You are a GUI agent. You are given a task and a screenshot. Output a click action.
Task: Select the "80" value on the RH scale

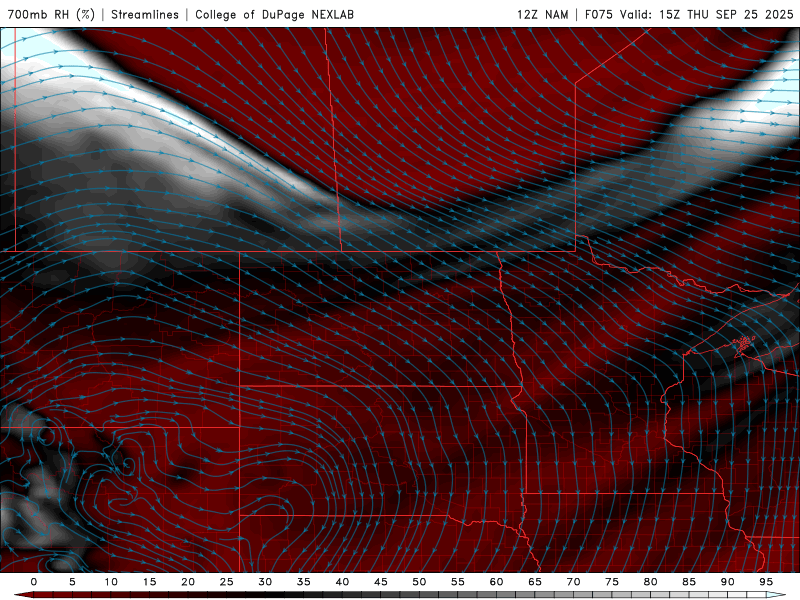coord(651,582)
